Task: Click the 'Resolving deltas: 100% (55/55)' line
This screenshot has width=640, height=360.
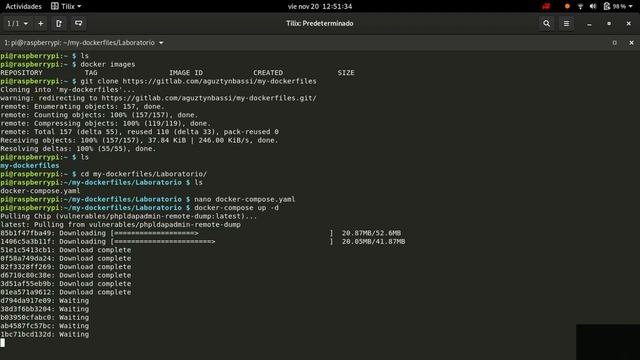Action: pyautogui.click(x=78, y=149)
